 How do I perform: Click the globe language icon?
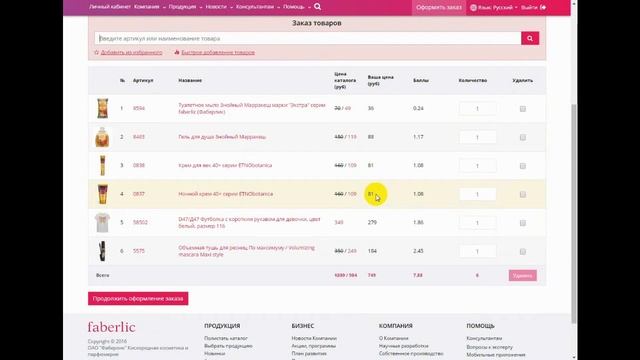coord(473,7)
